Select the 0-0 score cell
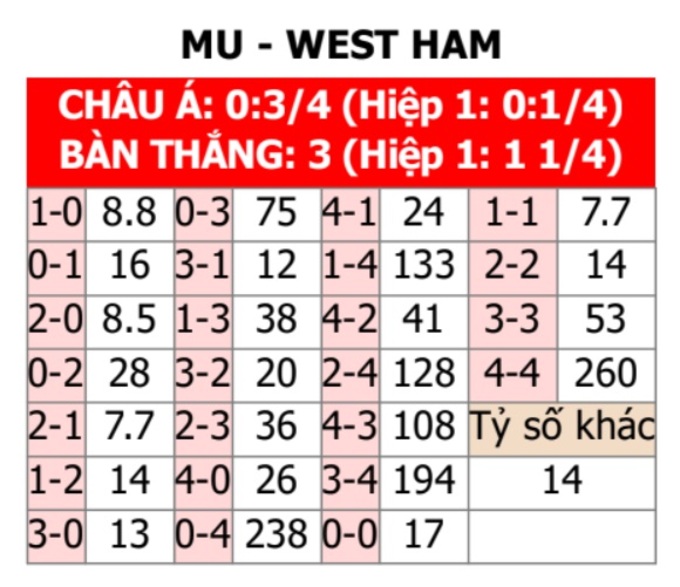Image resolution: width=680 pixels, height=587 pixels. tap(350, 537)
